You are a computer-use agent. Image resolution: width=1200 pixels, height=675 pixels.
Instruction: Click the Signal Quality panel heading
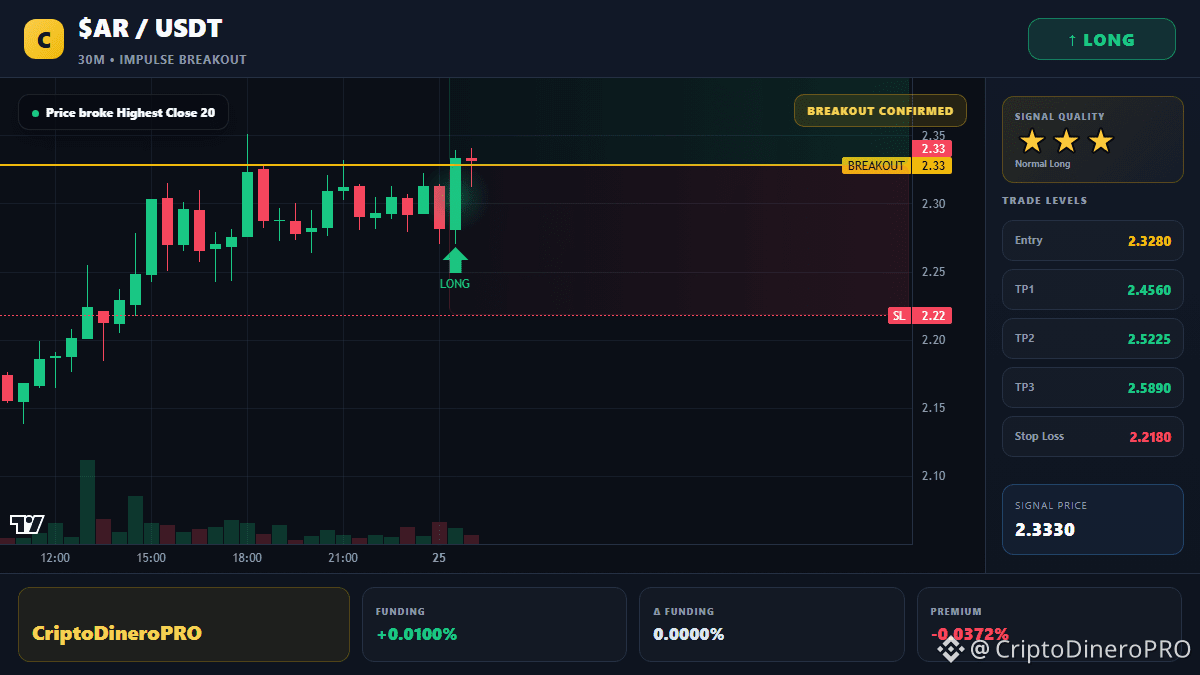pyautogui.click(x=1060, y=117)
